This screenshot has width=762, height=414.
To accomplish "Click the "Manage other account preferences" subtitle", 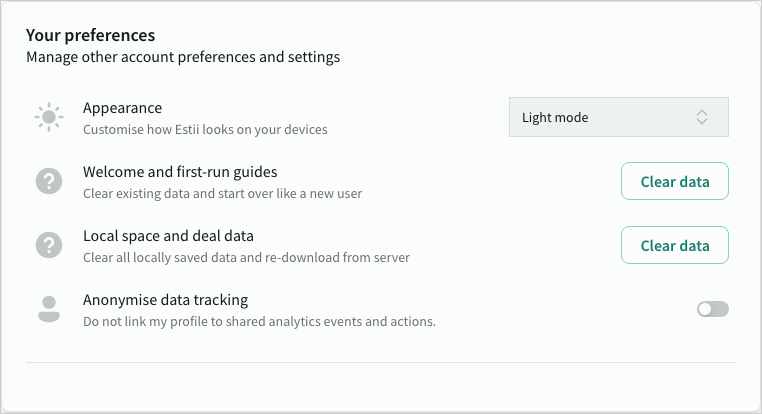I will click(183, 57).
